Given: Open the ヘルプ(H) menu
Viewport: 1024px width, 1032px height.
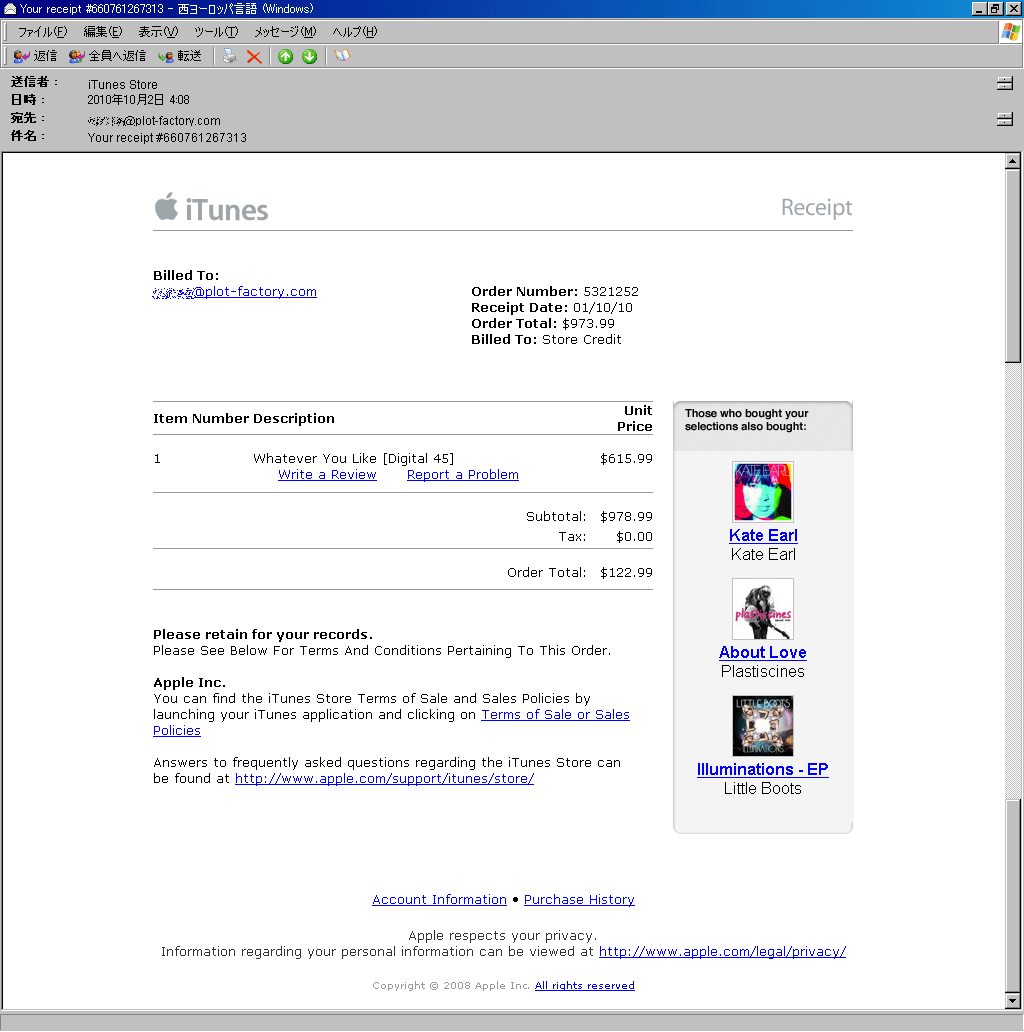Looking at the screenshot, I should coord(355,32).
